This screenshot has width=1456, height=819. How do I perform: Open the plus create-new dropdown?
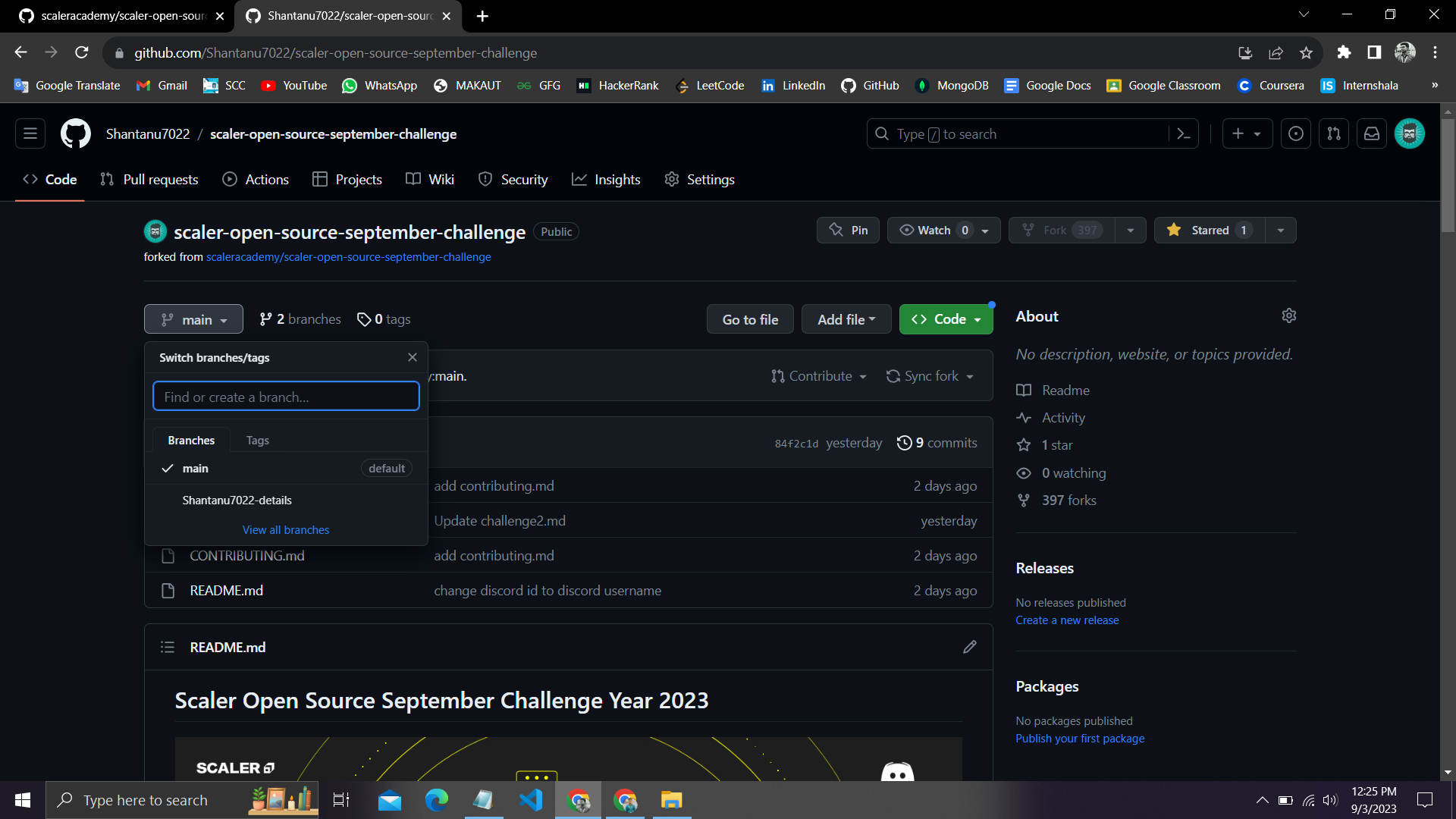click(1247, 133)
